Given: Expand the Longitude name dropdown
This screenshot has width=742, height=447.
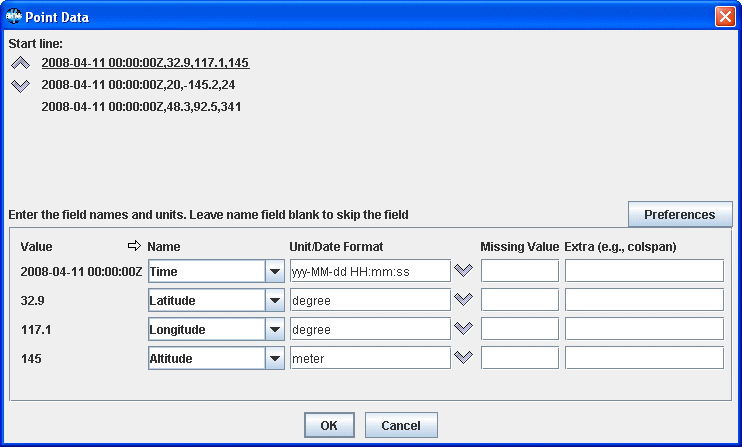Looking at the screenshot, I should pyautogui.click(x=274, y=329).
